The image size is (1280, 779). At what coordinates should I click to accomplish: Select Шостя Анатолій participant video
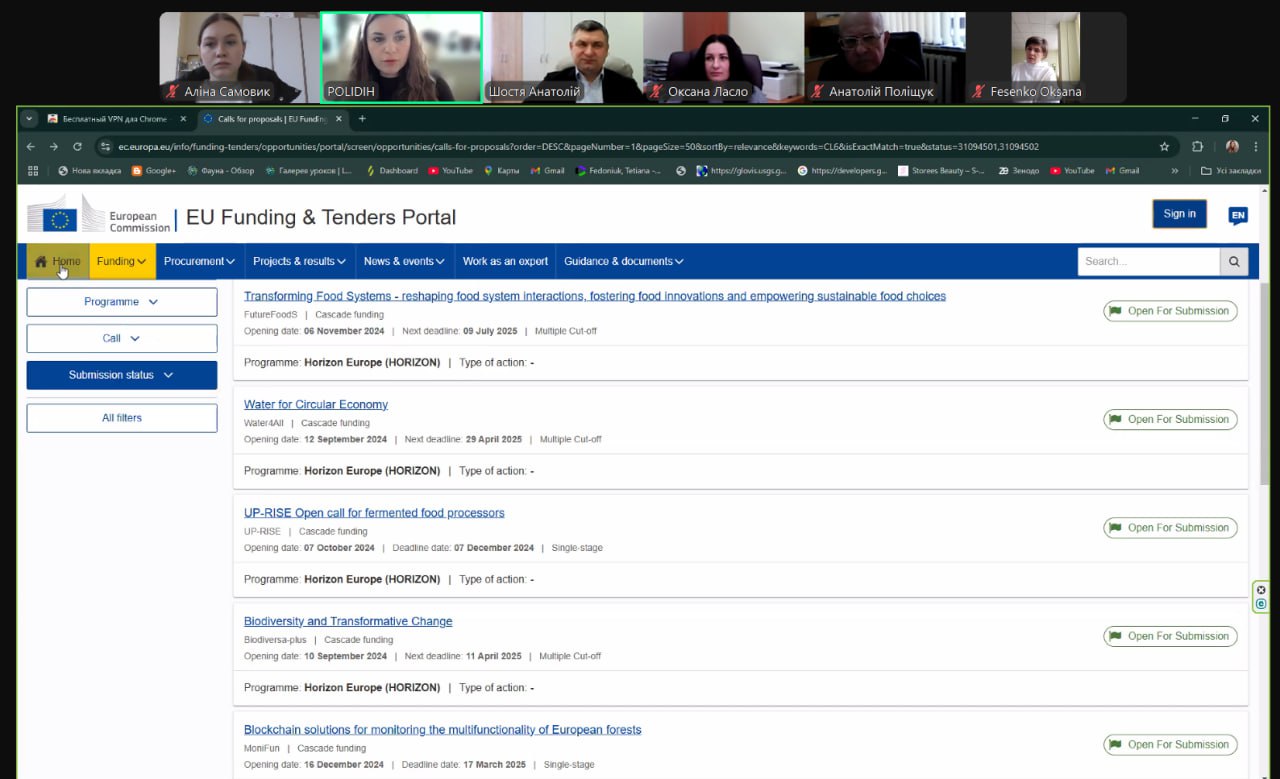pos(563,57)
